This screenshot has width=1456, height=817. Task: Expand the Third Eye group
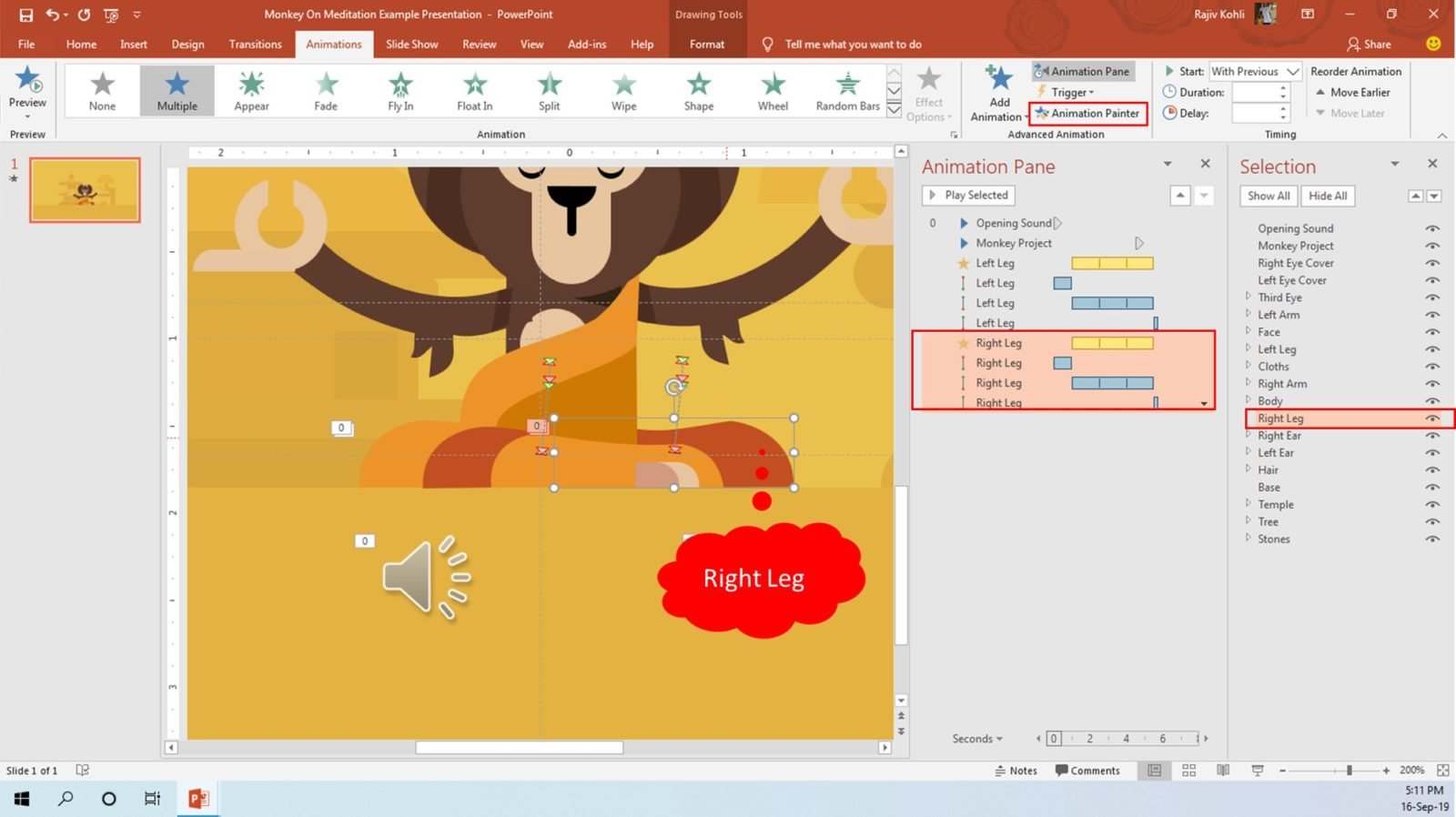pyautogui.click(x=1248, y=297)
